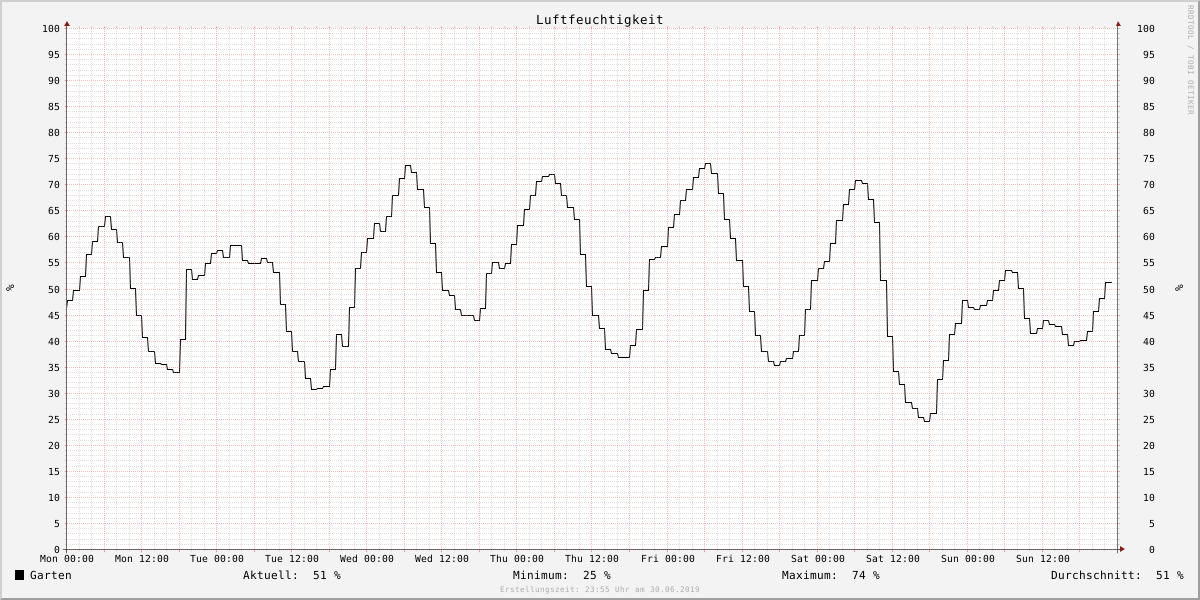Click the Garten legend label

pos(50,575)
